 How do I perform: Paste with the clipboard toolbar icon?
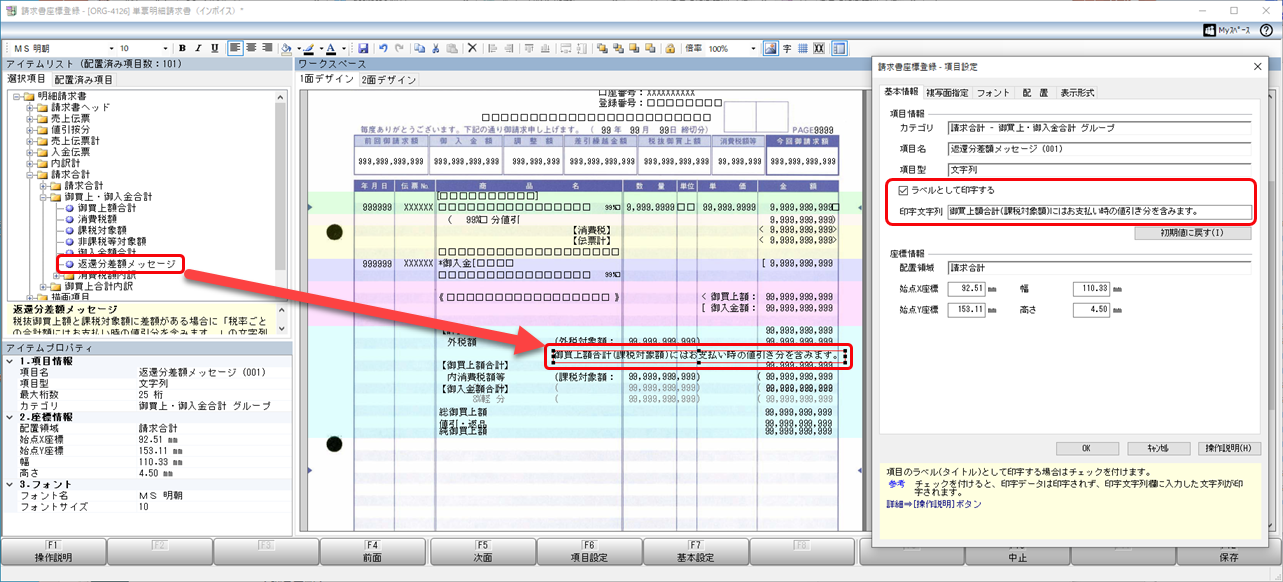(x=452, y=48)
